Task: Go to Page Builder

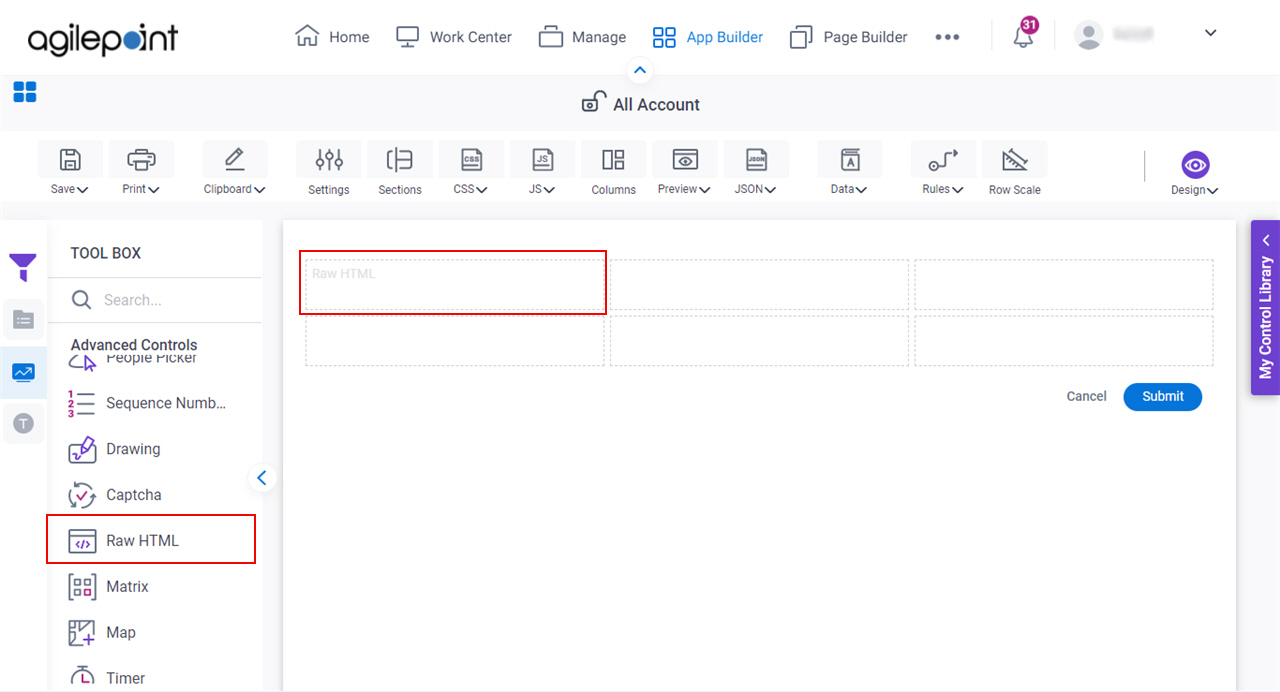Action: coord(848,36)
